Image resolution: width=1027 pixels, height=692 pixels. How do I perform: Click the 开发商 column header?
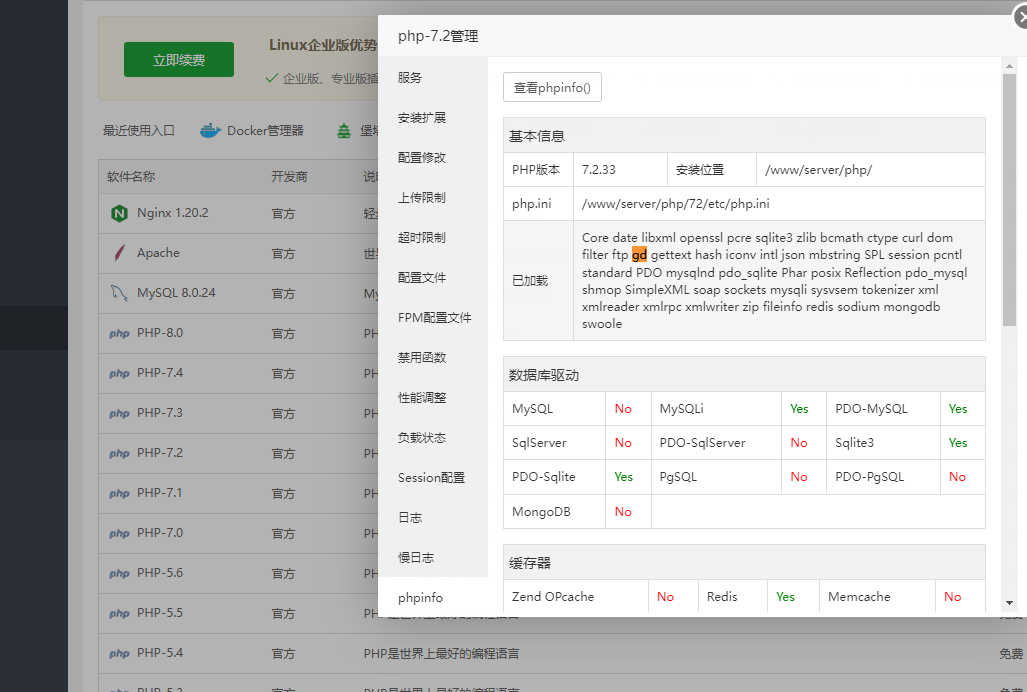point(289,177)
